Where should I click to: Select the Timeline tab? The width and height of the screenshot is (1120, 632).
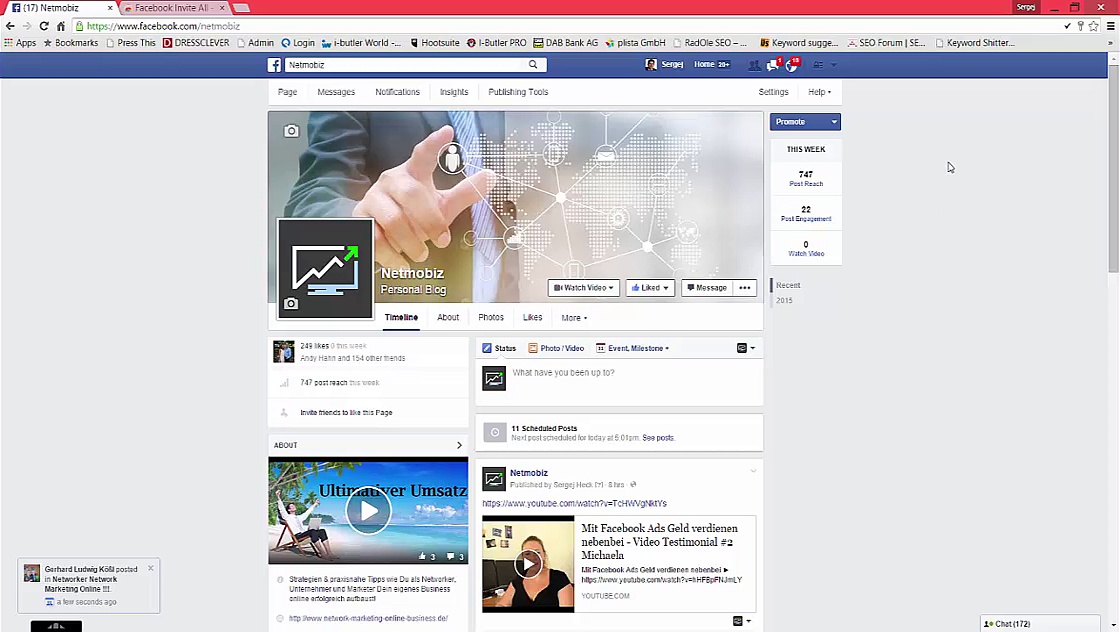(401, 318)
